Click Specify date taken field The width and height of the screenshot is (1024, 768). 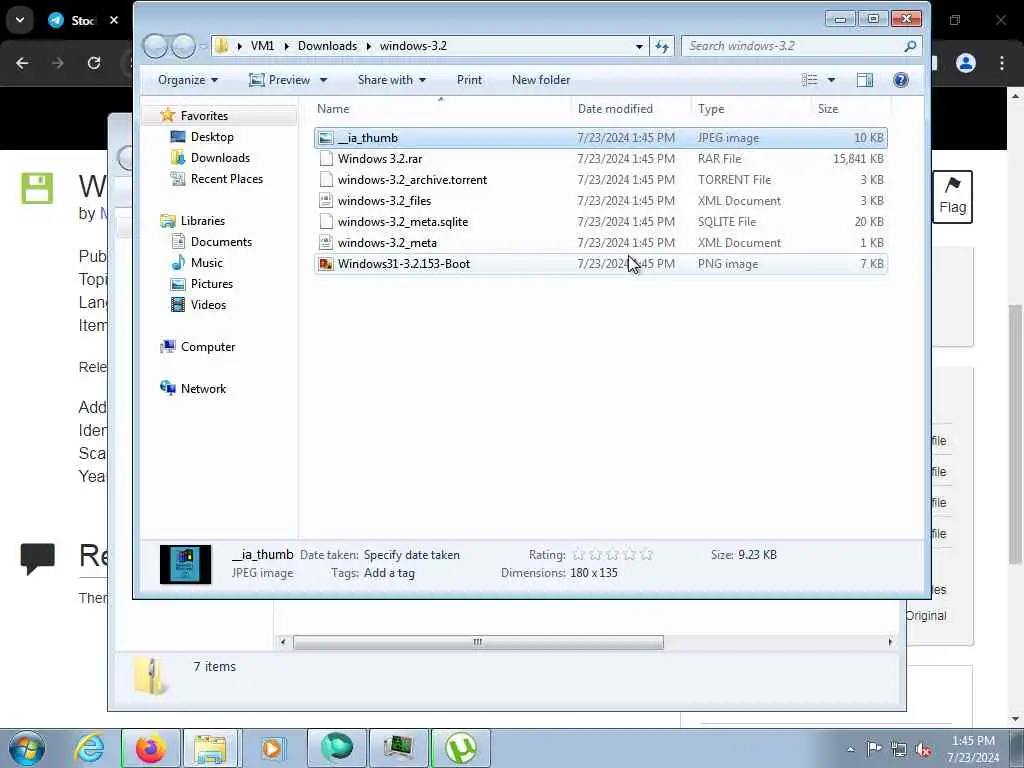[411, 554]
